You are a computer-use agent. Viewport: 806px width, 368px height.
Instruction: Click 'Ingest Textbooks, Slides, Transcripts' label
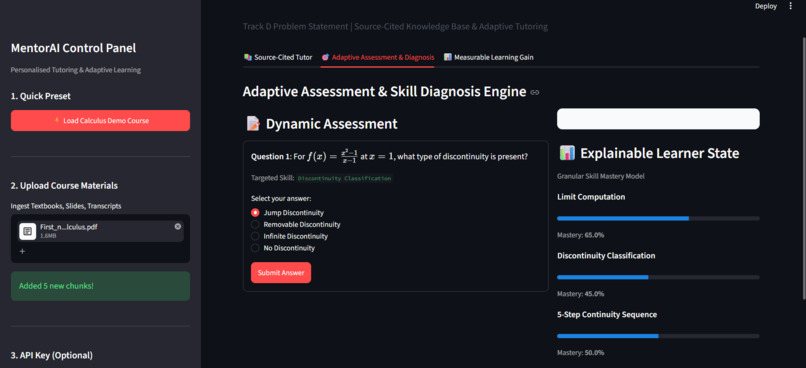click(x=66, y=206)
